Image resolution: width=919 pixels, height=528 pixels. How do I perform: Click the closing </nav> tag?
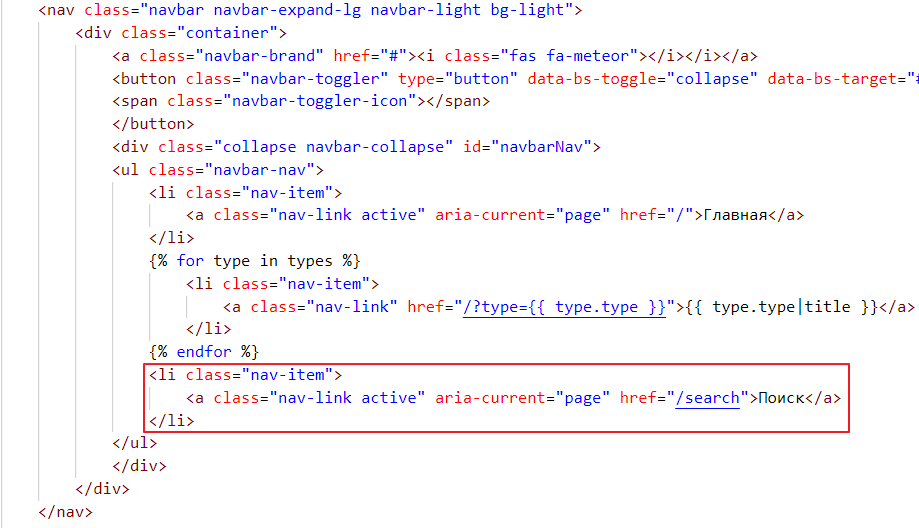65,512
